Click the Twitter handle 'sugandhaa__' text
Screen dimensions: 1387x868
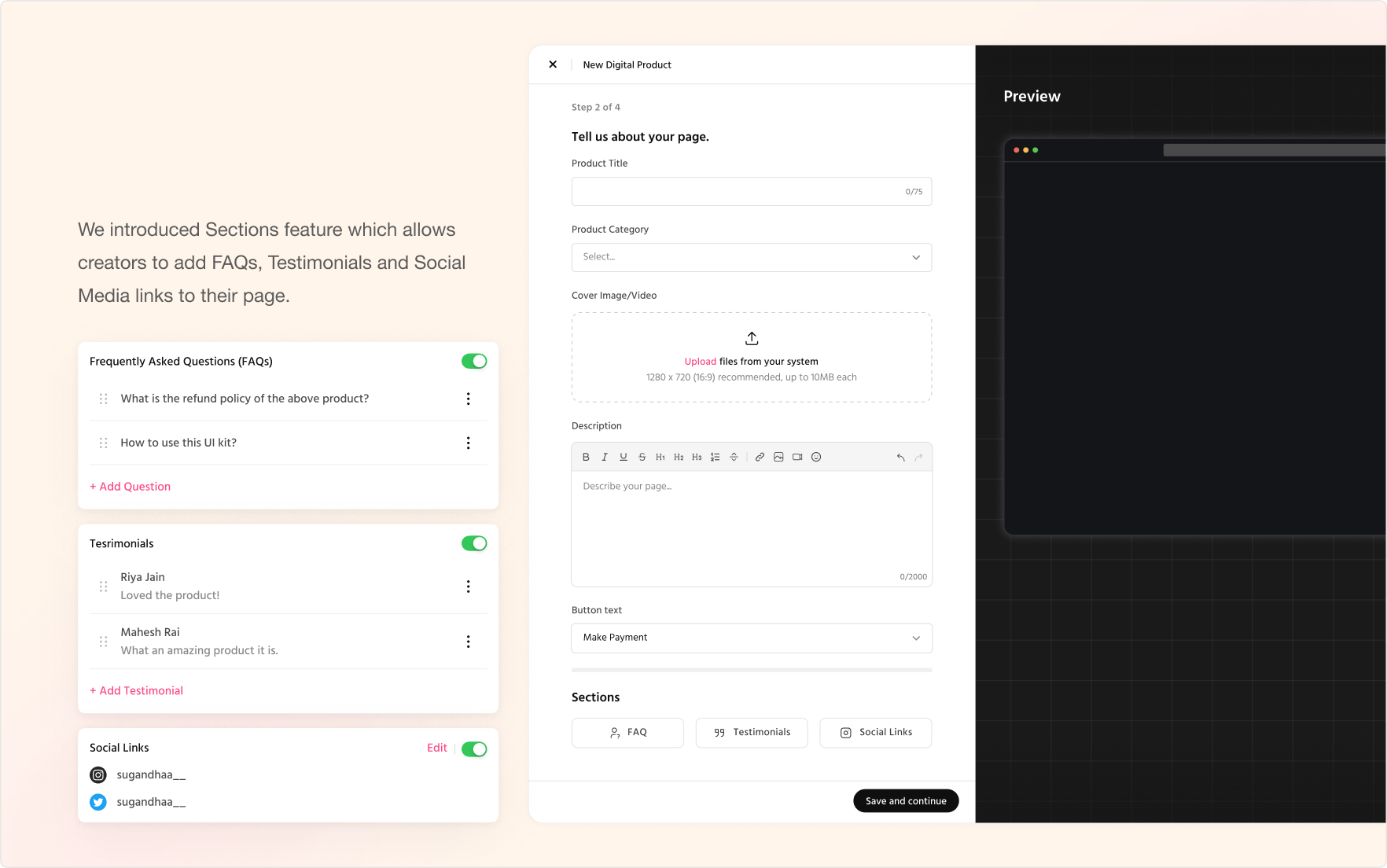point(151,802)
